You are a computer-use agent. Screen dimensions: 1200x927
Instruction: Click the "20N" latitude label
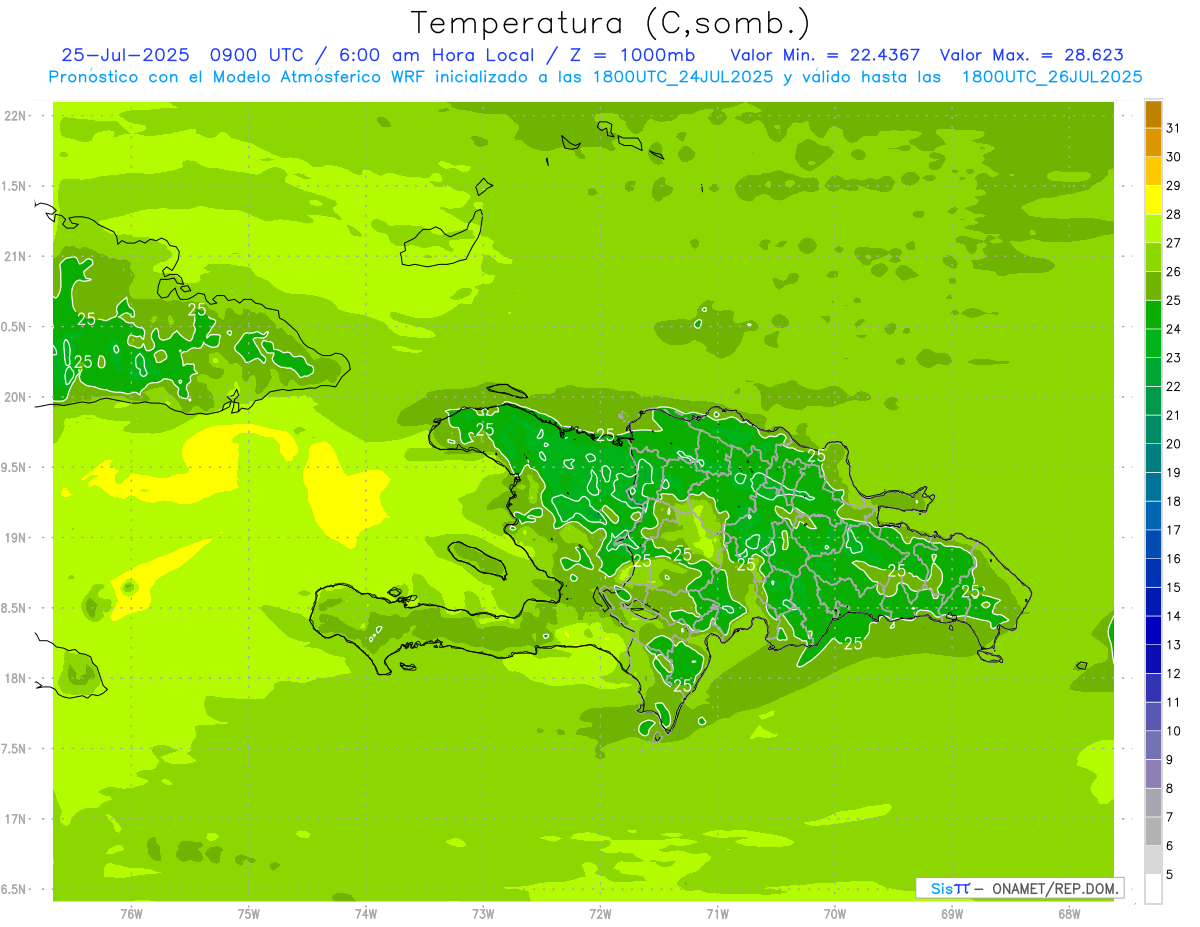click(x=15, y=398)
